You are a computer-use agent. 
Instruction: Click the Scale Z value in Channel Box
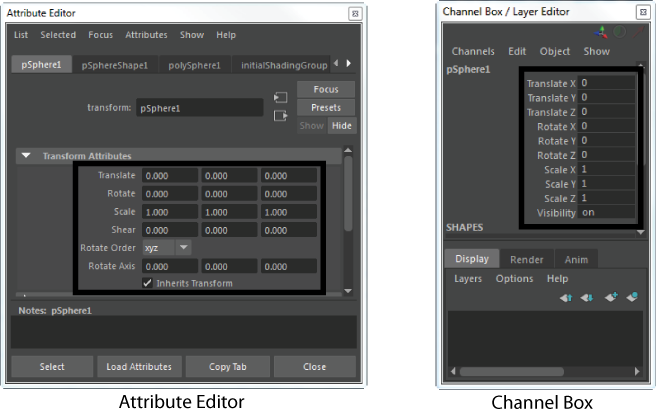click(606, 198)
